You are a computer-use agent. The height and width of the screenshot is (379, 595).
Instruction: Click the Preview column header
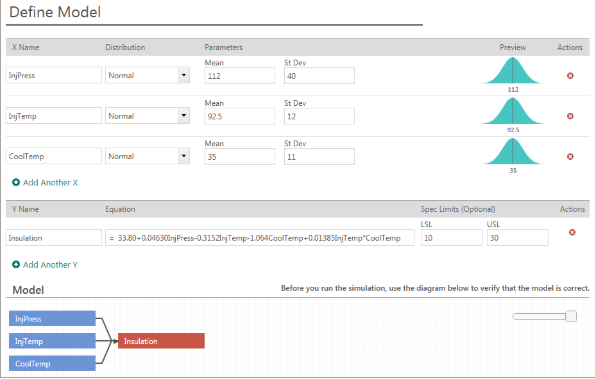pyautogui.click(x=513, y=47)
